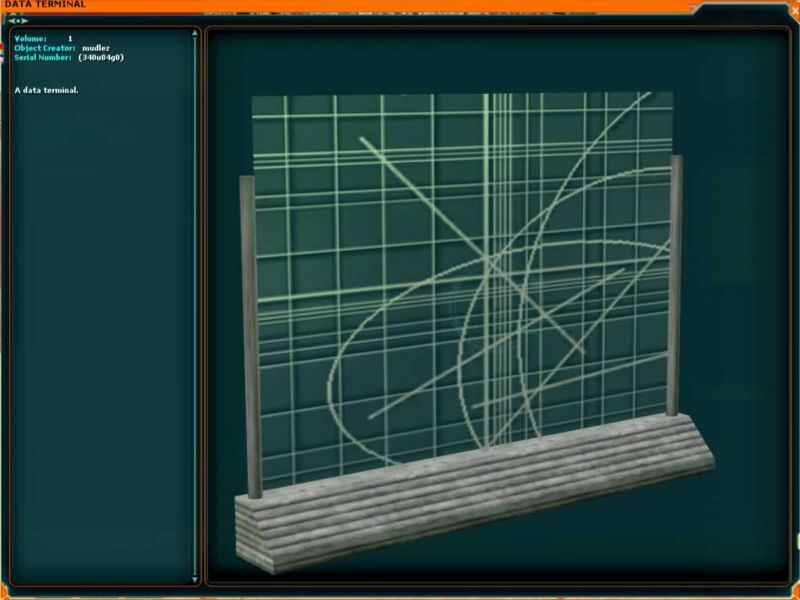
Task: Click the serial number value (340u84g0)
Action: [x=100, y=58]
